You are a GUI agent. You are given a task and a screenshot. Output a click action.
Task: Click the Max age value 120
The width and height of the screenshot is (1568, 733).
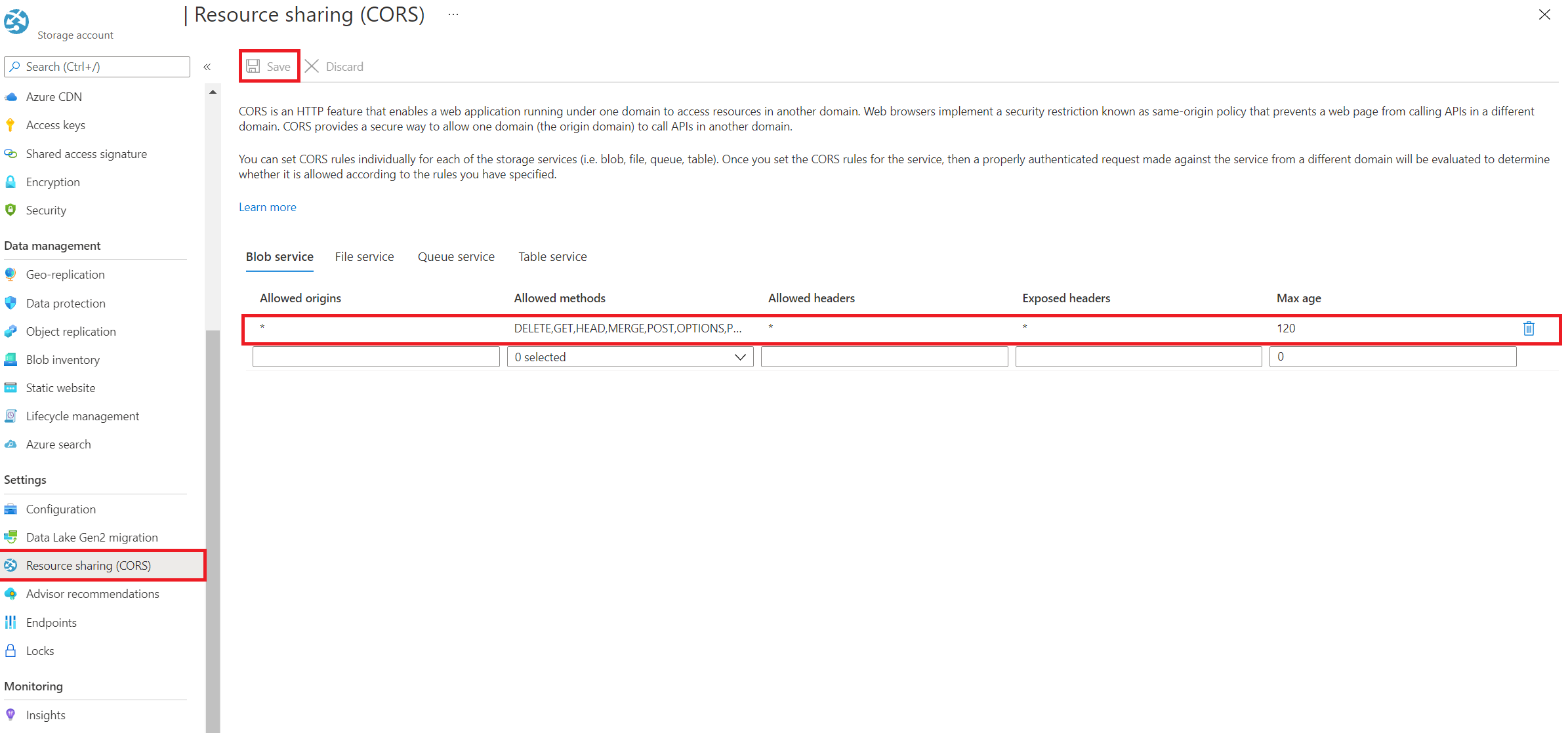pyautogui.click(x=1286, y=328)
